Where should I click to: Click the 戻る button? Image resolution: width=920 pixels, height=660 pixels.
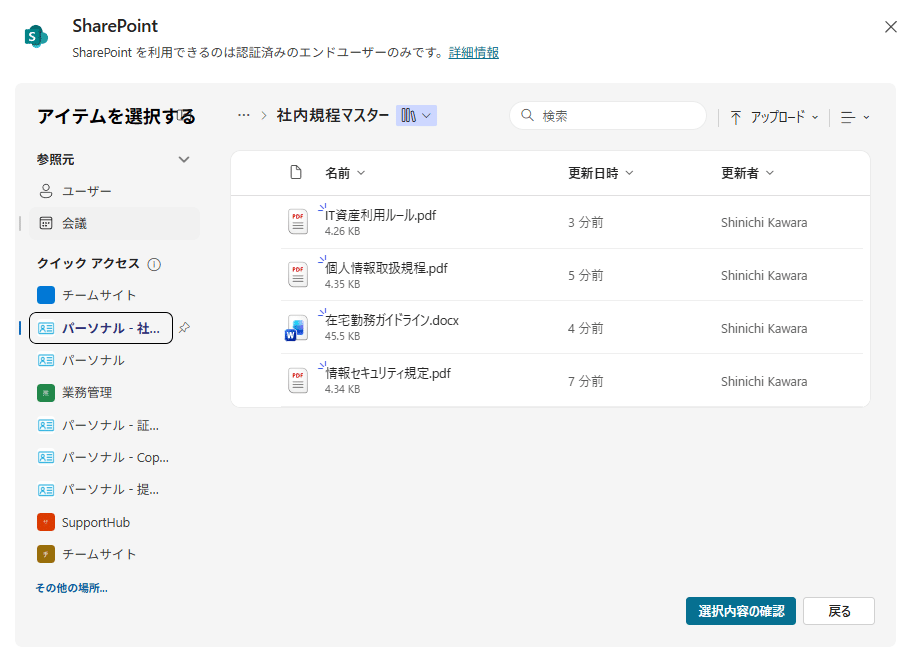tap(839, 611)
